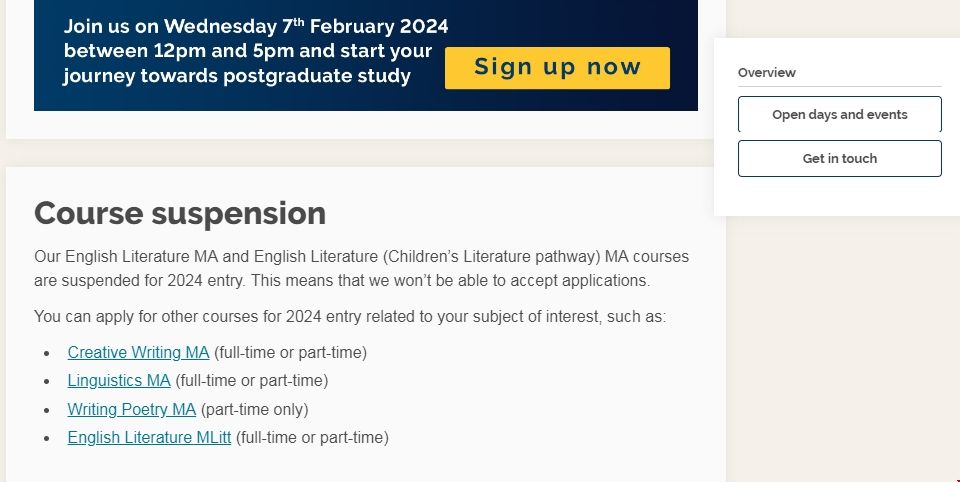The height and width of the screenshot is (482, 960).
Task: Click the bullet point beside Linguistics MA
Action: tap(47, 382)
